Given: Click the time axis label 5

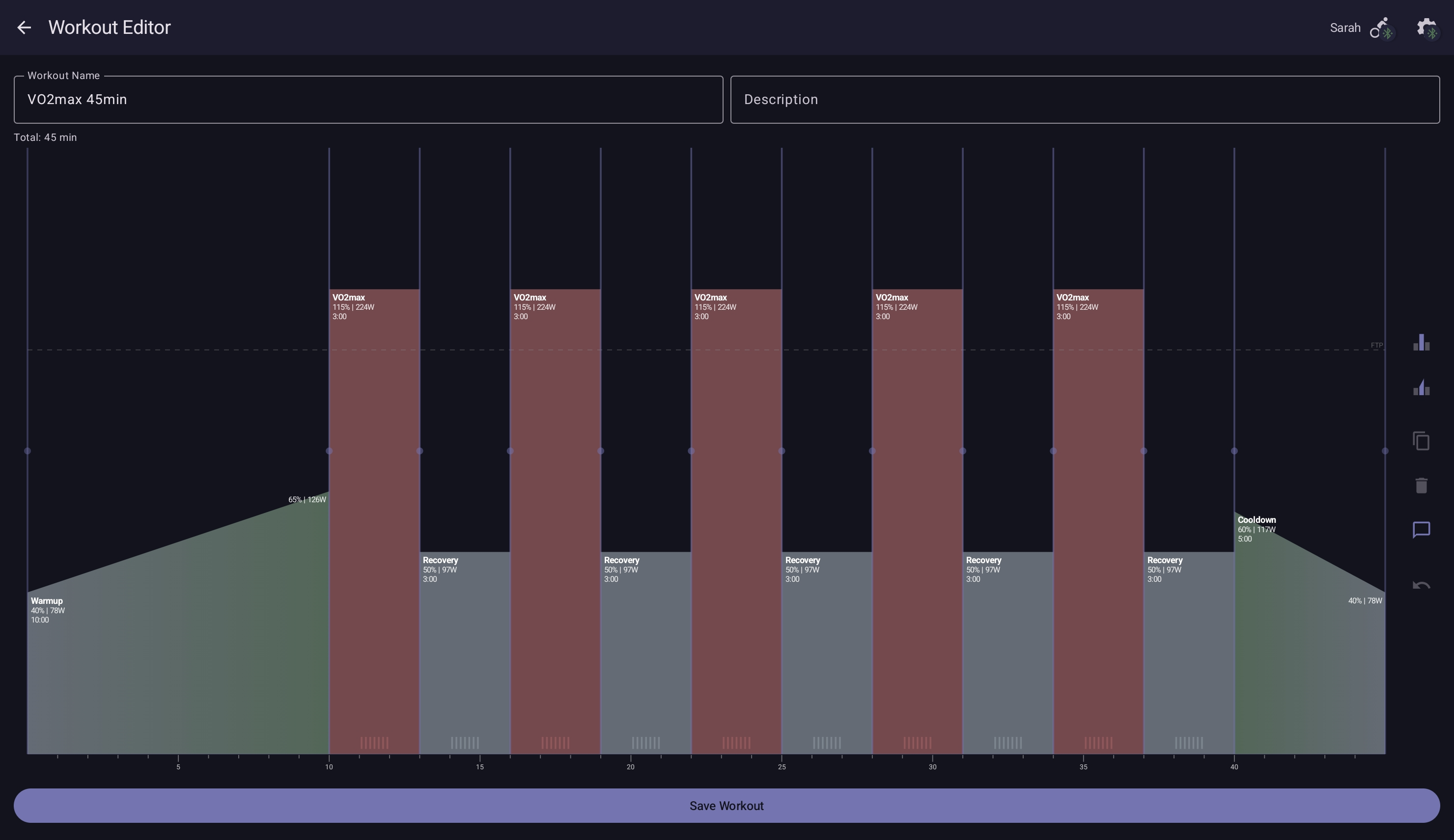Looking at the screenshot, I should point(178,767).
